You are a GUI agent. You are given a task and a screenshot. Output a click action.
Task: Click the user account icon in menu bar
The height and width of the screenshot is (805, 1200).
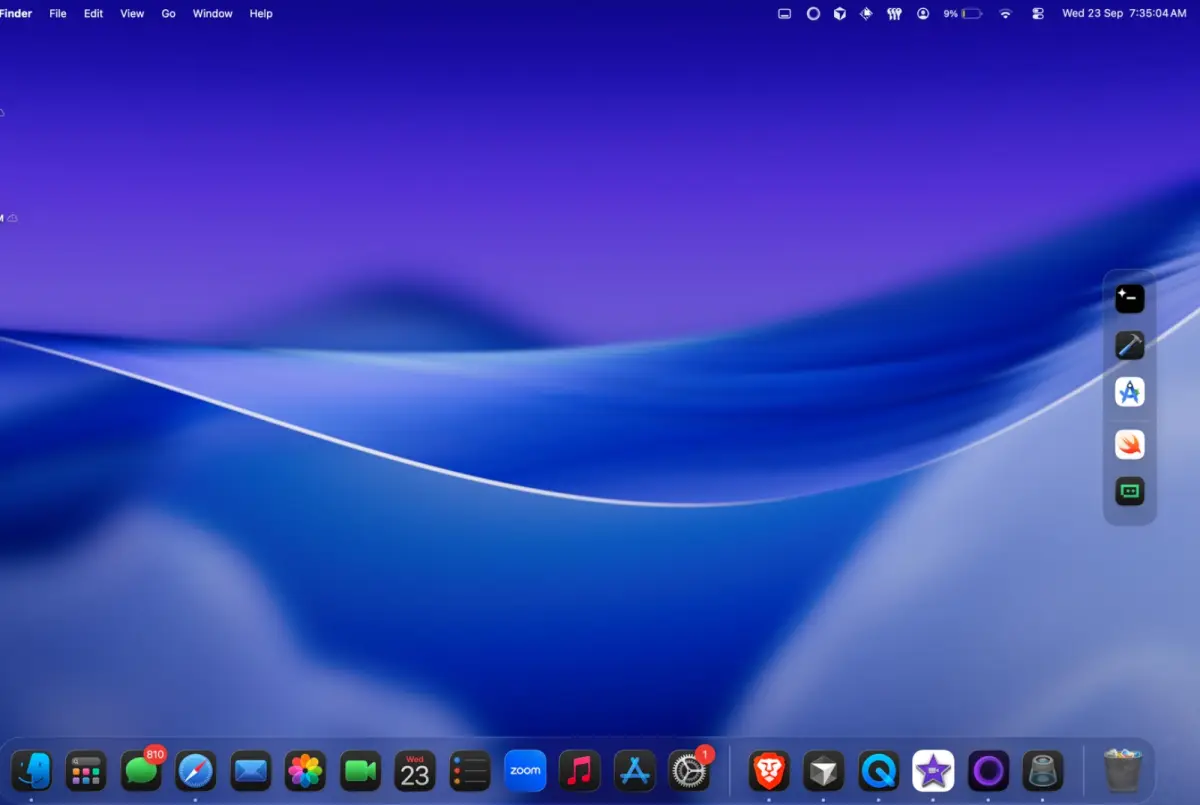point(922,14)
